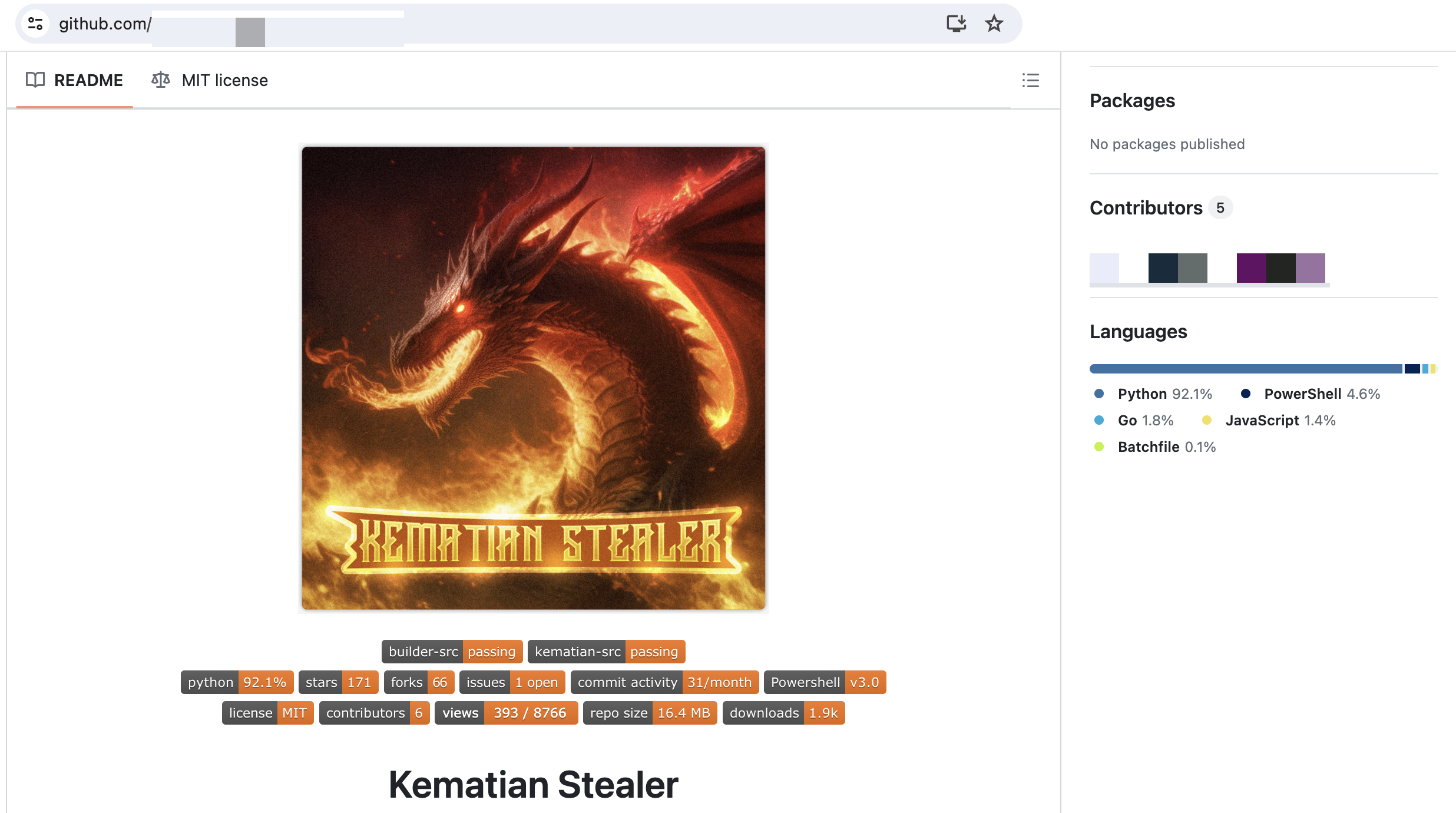Select Batchfile 0.1% language entry
Viewport: 1456px width, 813px height.
(x=1155, y=447)
